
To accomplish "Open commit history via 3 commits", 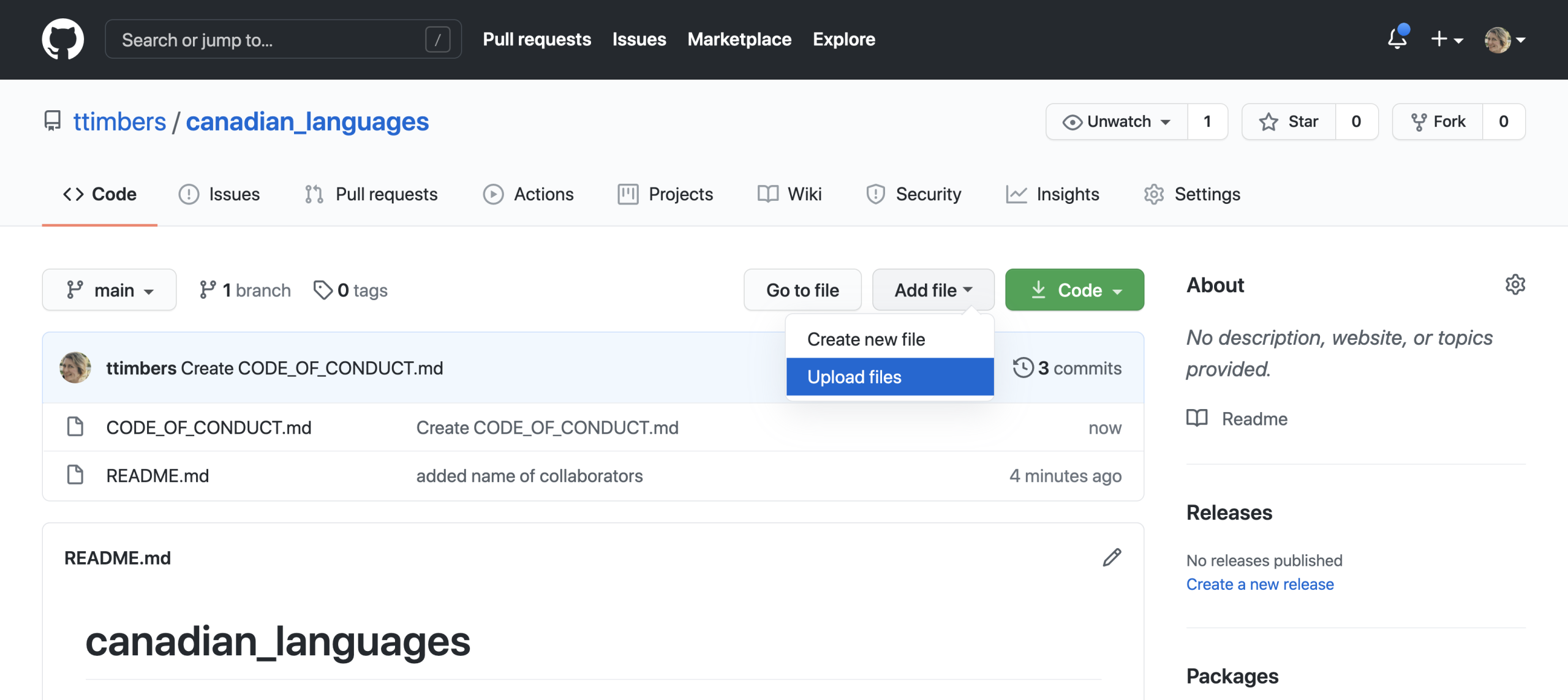I will click(1067, 368).
